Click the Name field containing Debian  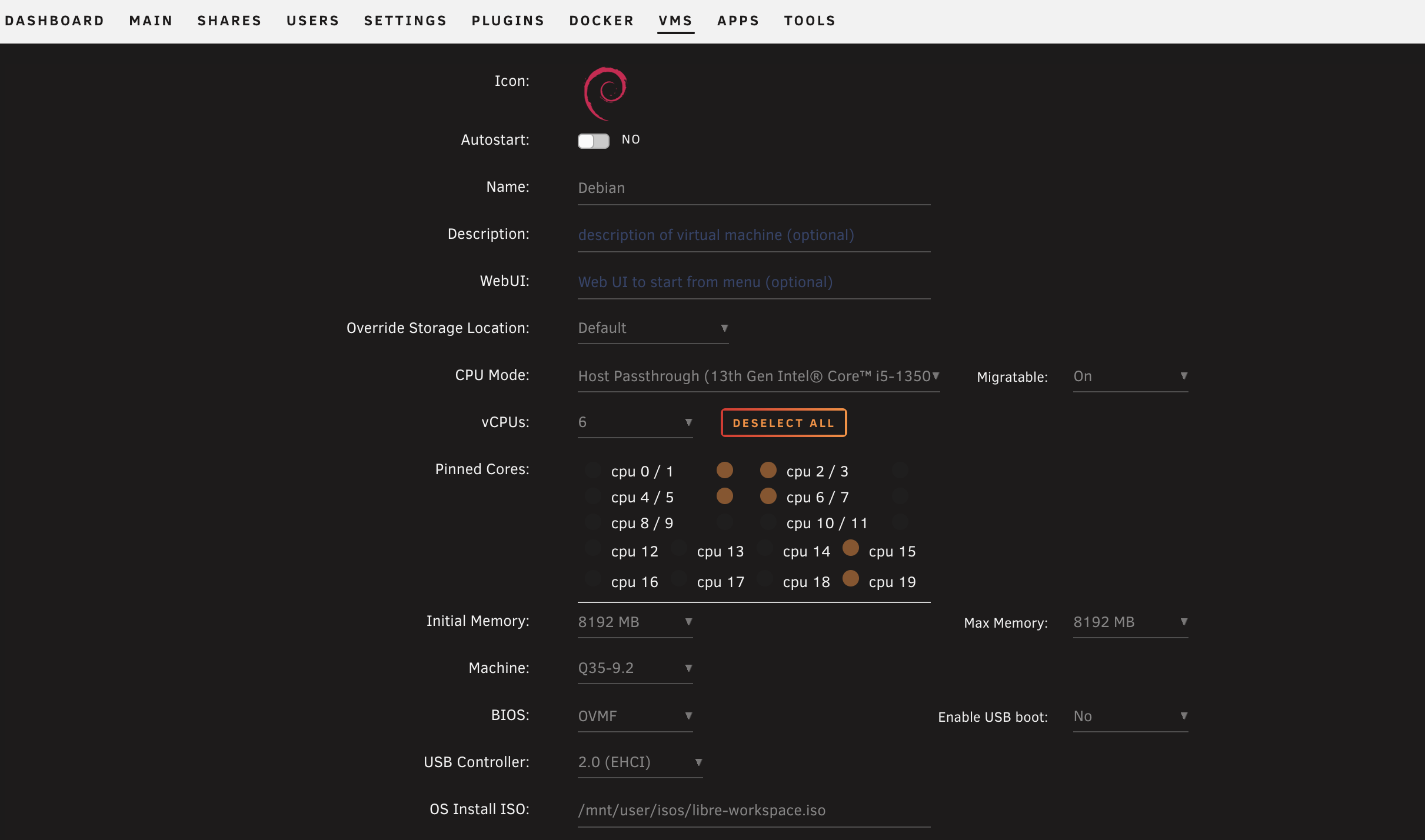pos(753,188)
